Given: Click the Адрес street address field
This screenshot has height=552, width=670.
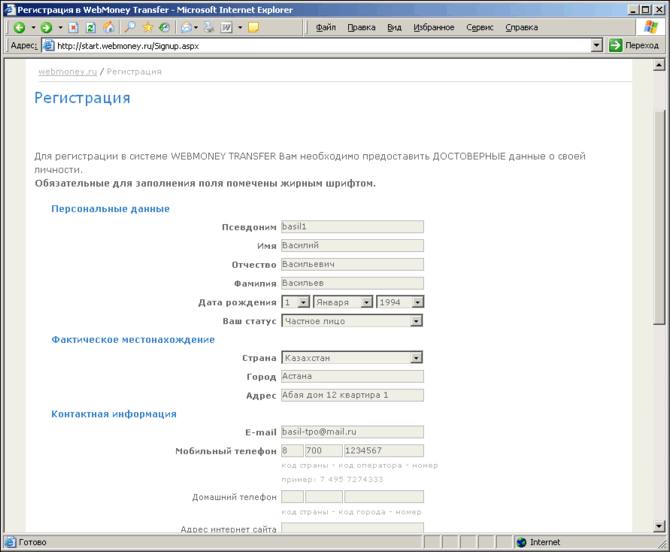Looking at the screenshot, I should (353, 395).
